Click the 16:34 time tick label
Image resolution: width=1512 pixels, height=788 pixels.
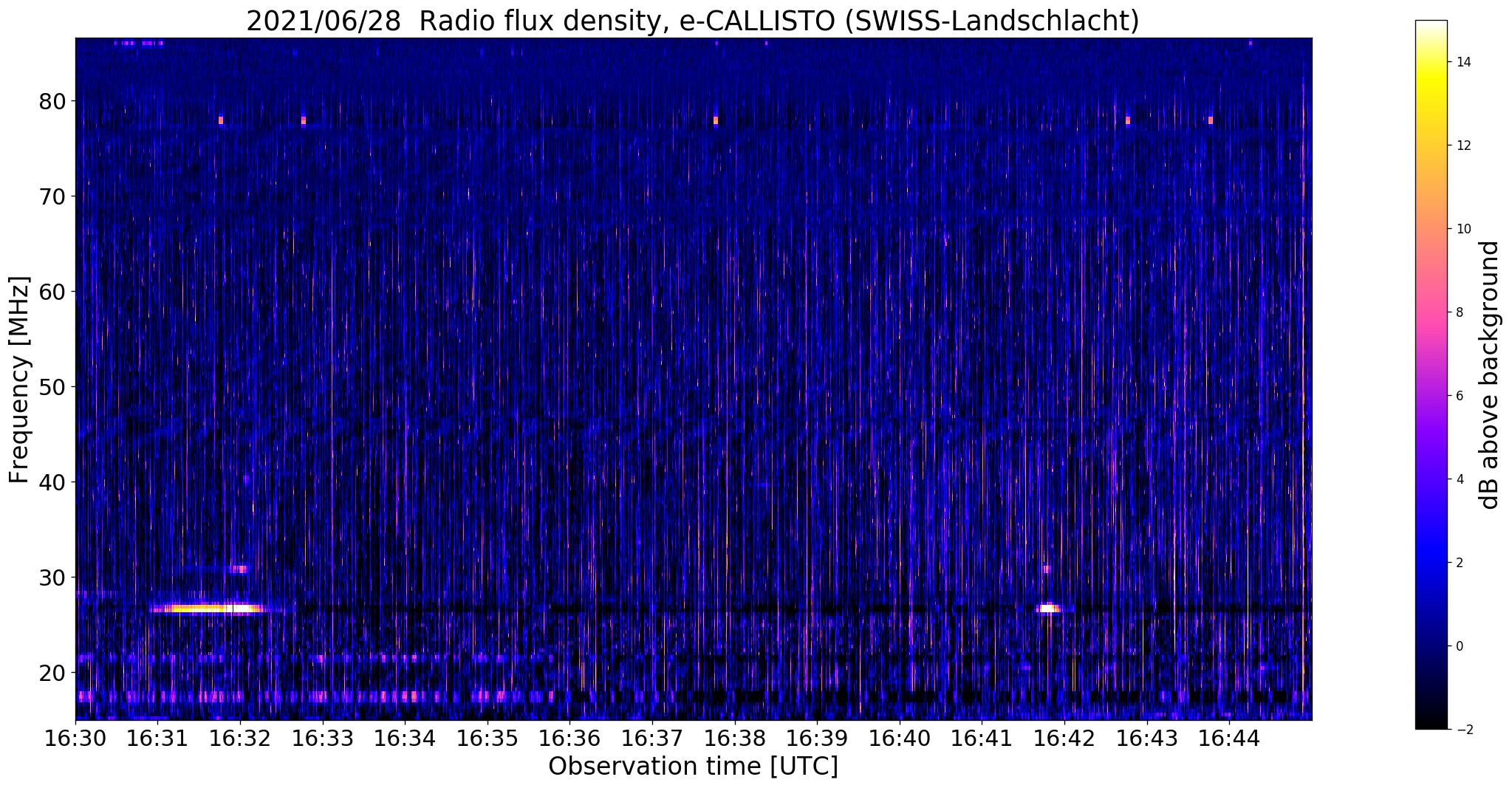tap(405, 739)
